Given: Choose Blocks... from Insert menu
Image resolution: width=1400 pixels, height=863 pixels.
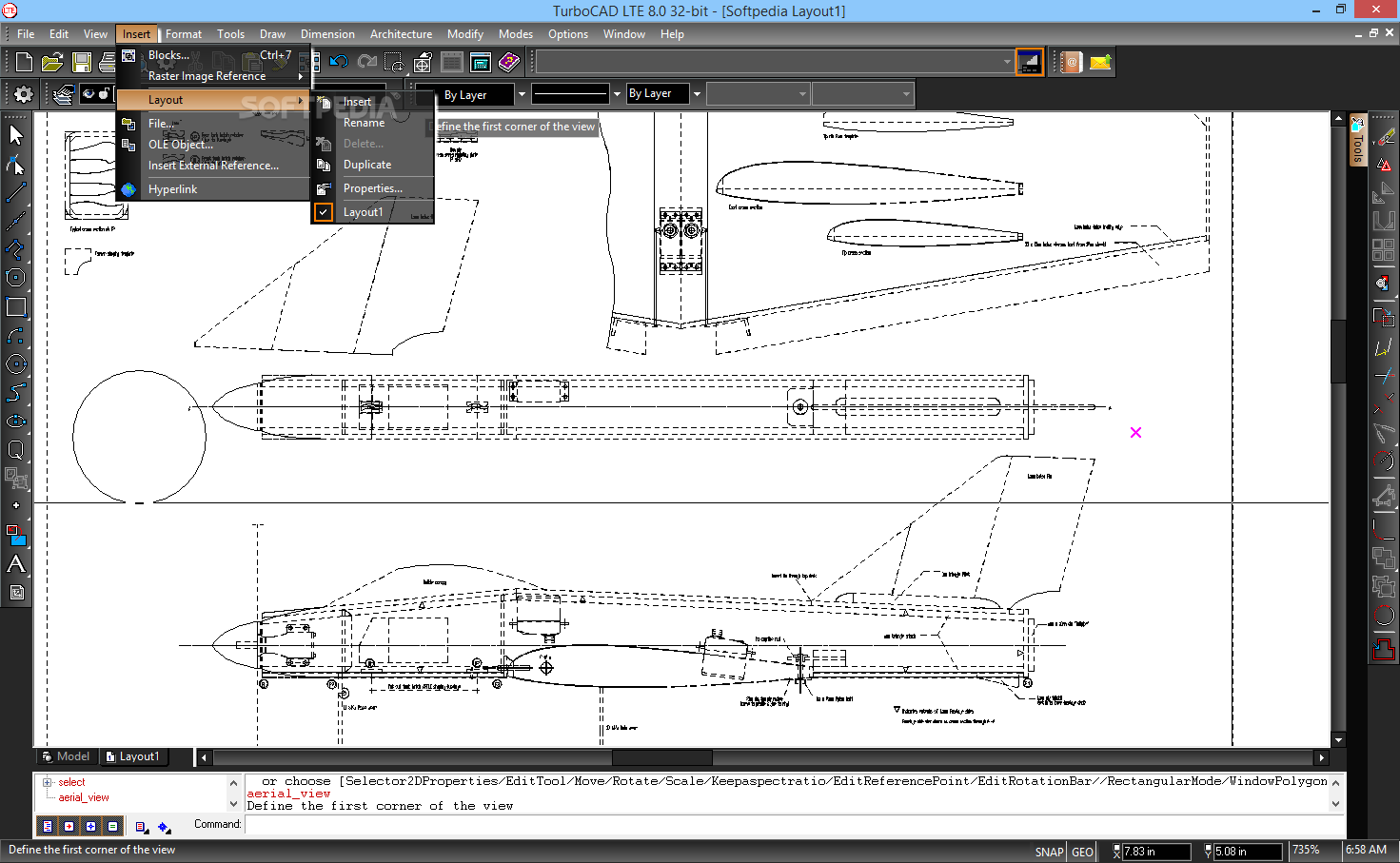Looking at the screenshot, I should point(213,55).
